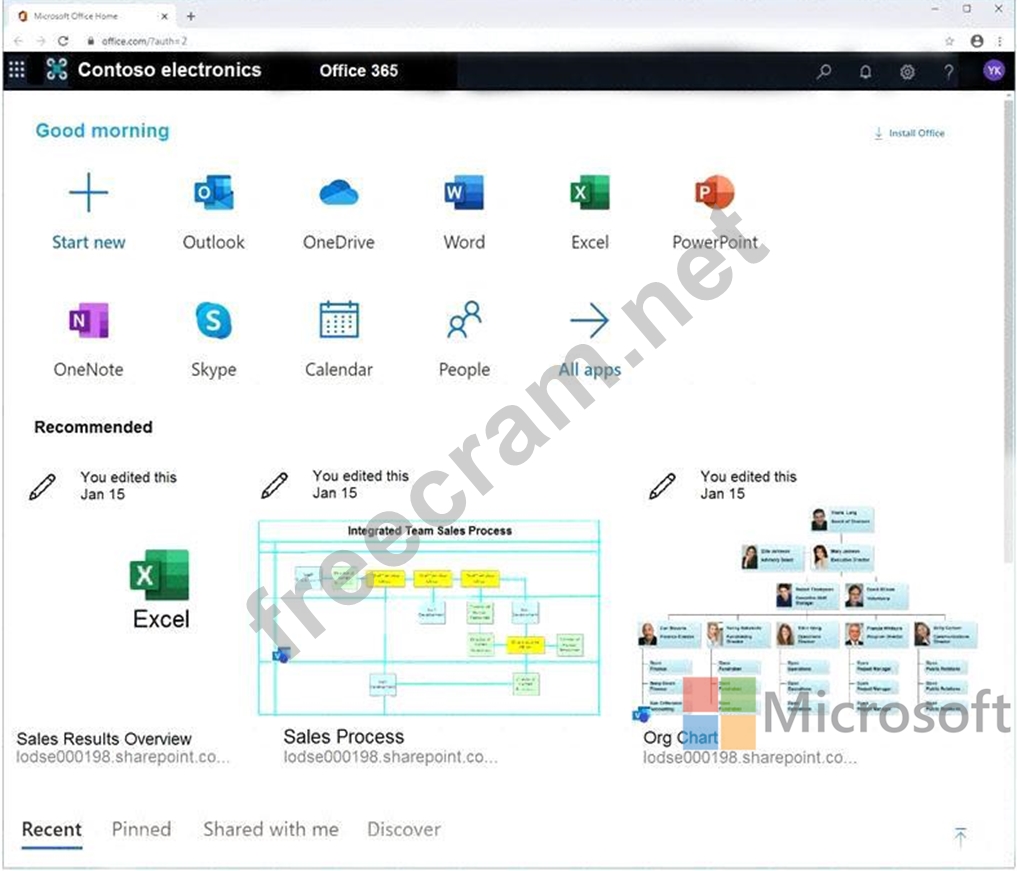1017x871 pixels.
Task: Click Install Office link
Action: pyautogui.click(x=909, y=133)
